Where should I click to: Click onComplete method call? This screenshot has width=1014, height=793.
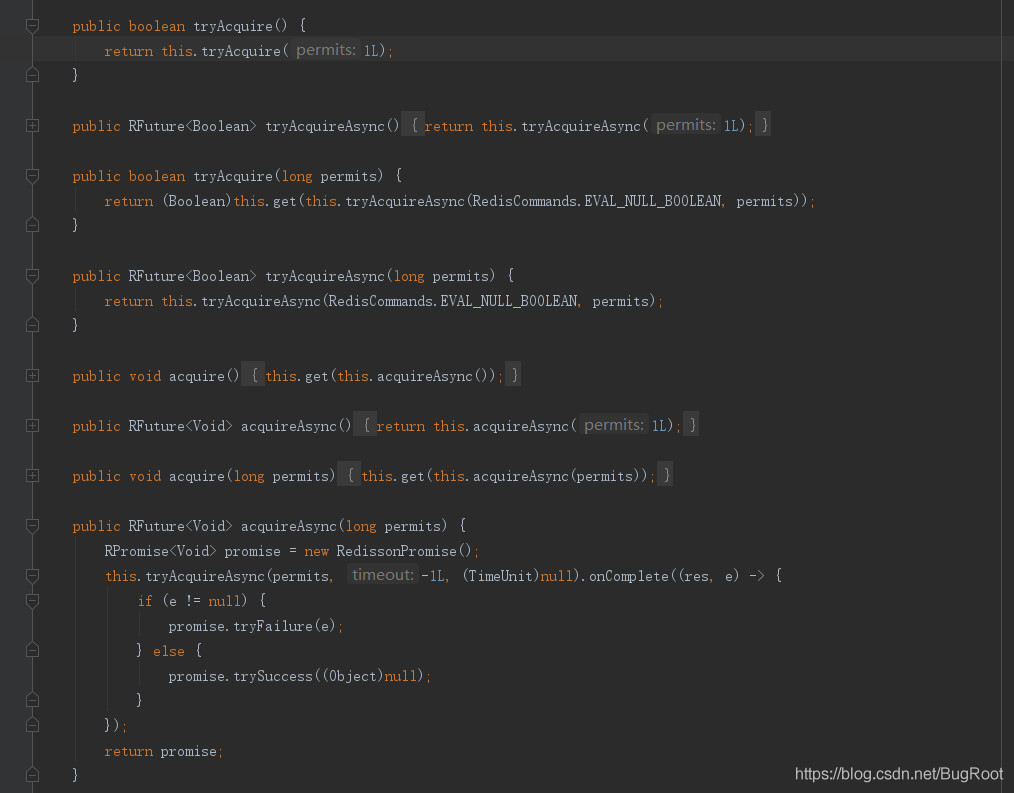tap(629, 576)
